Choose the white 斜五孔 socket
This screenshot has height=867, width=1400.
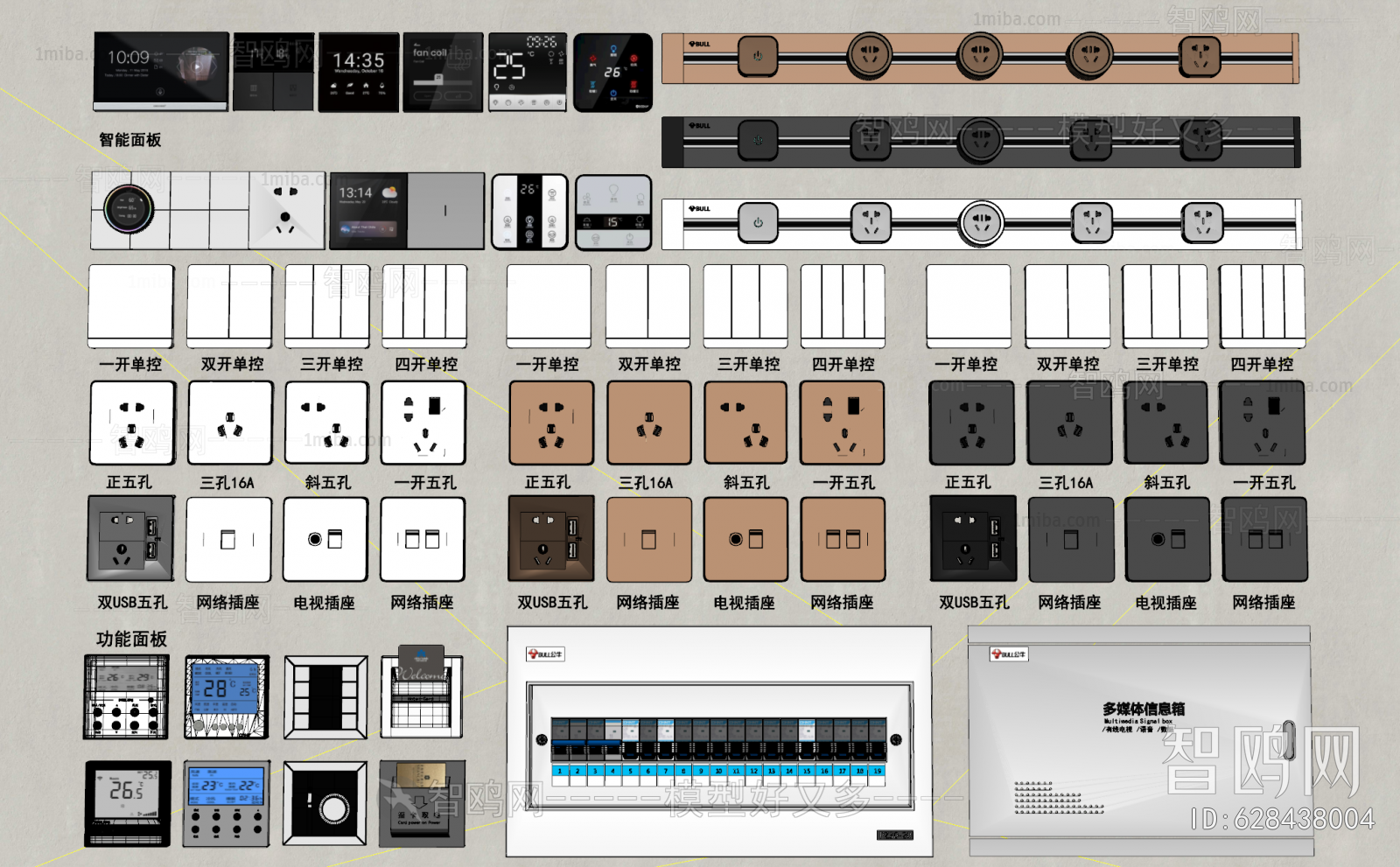tap(327, 423)
